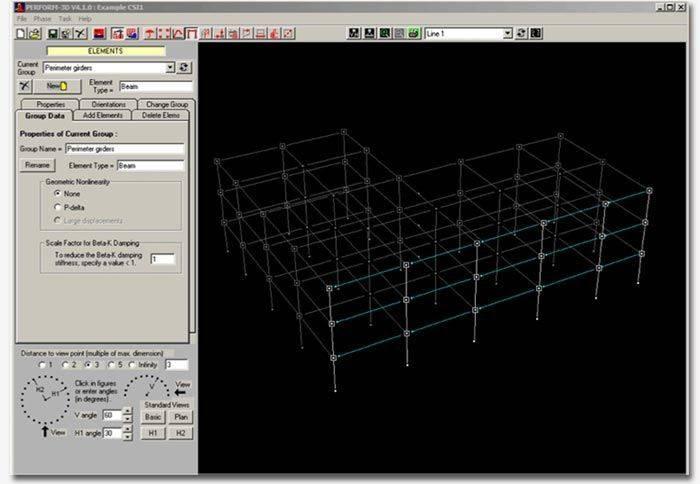Click fourth faded red icon after Elements icon

pyautogui.click(x=247, y=33)
